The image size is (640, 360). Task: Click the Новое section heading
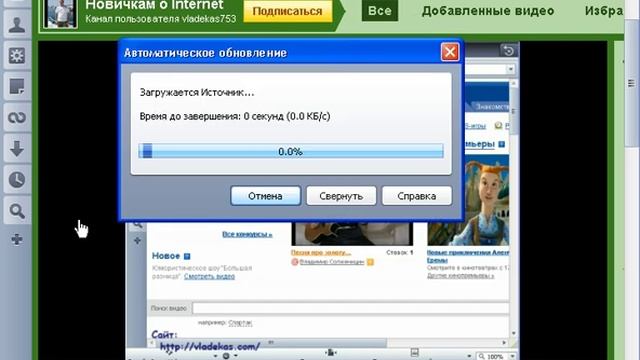[x=166, y=256]
